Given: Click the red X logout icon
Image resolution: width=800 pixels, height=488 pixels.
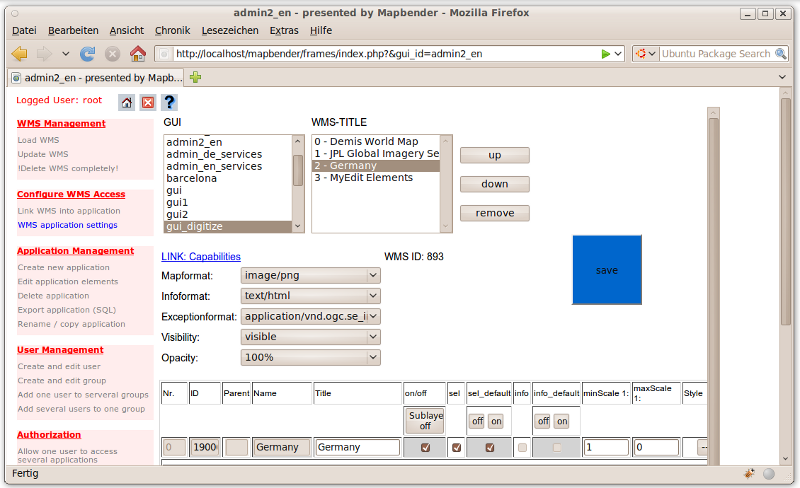Looking at the screenshot, I should tap(147, 102).
